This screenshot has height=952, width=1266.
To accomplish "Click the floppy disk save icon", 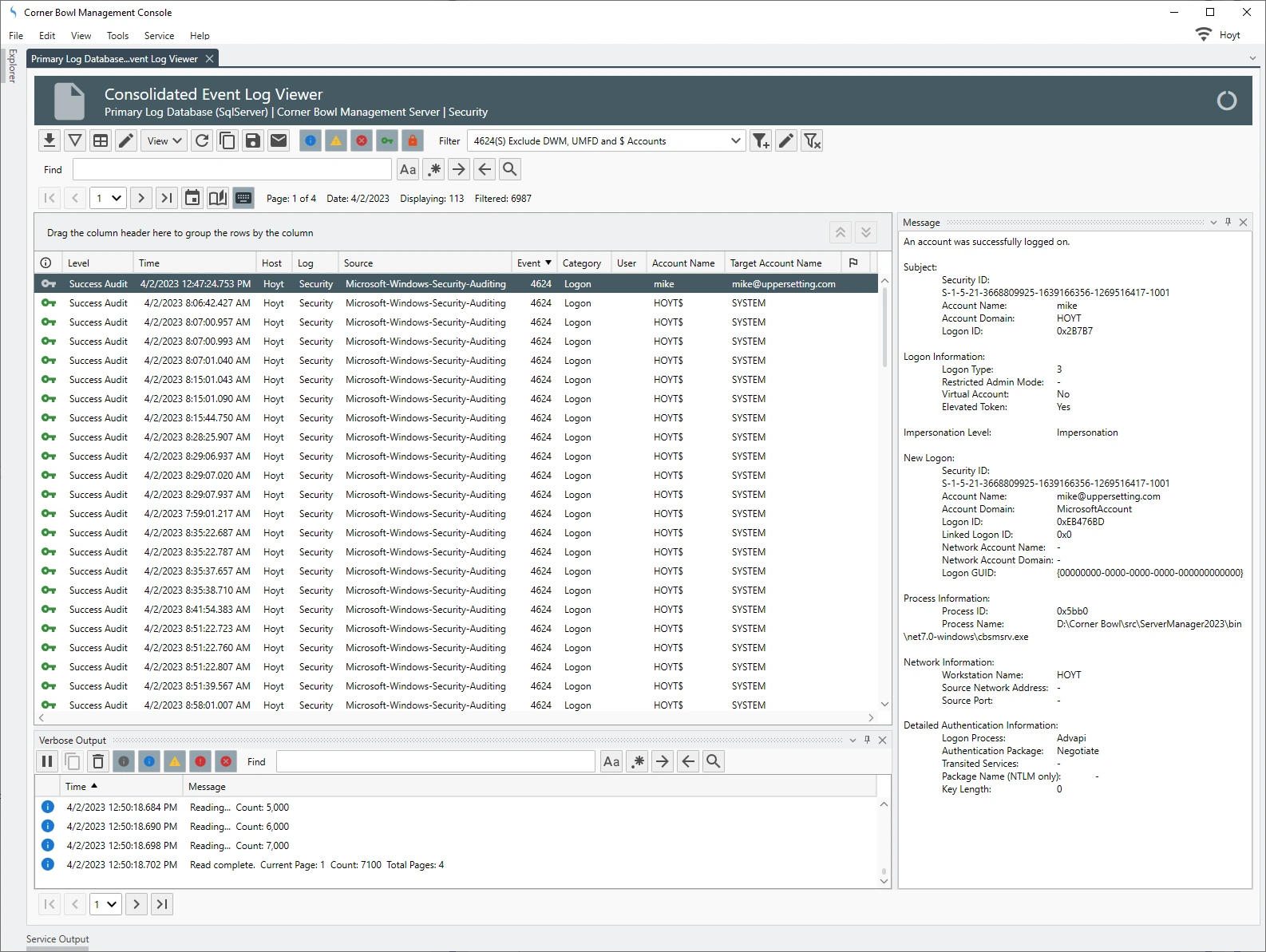I will point(253,141).
